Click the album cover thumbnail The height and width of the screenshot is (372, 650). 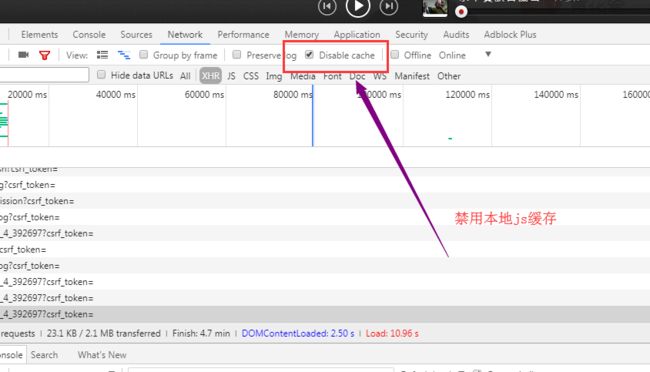pyautogui.click(x=435, y=7)
